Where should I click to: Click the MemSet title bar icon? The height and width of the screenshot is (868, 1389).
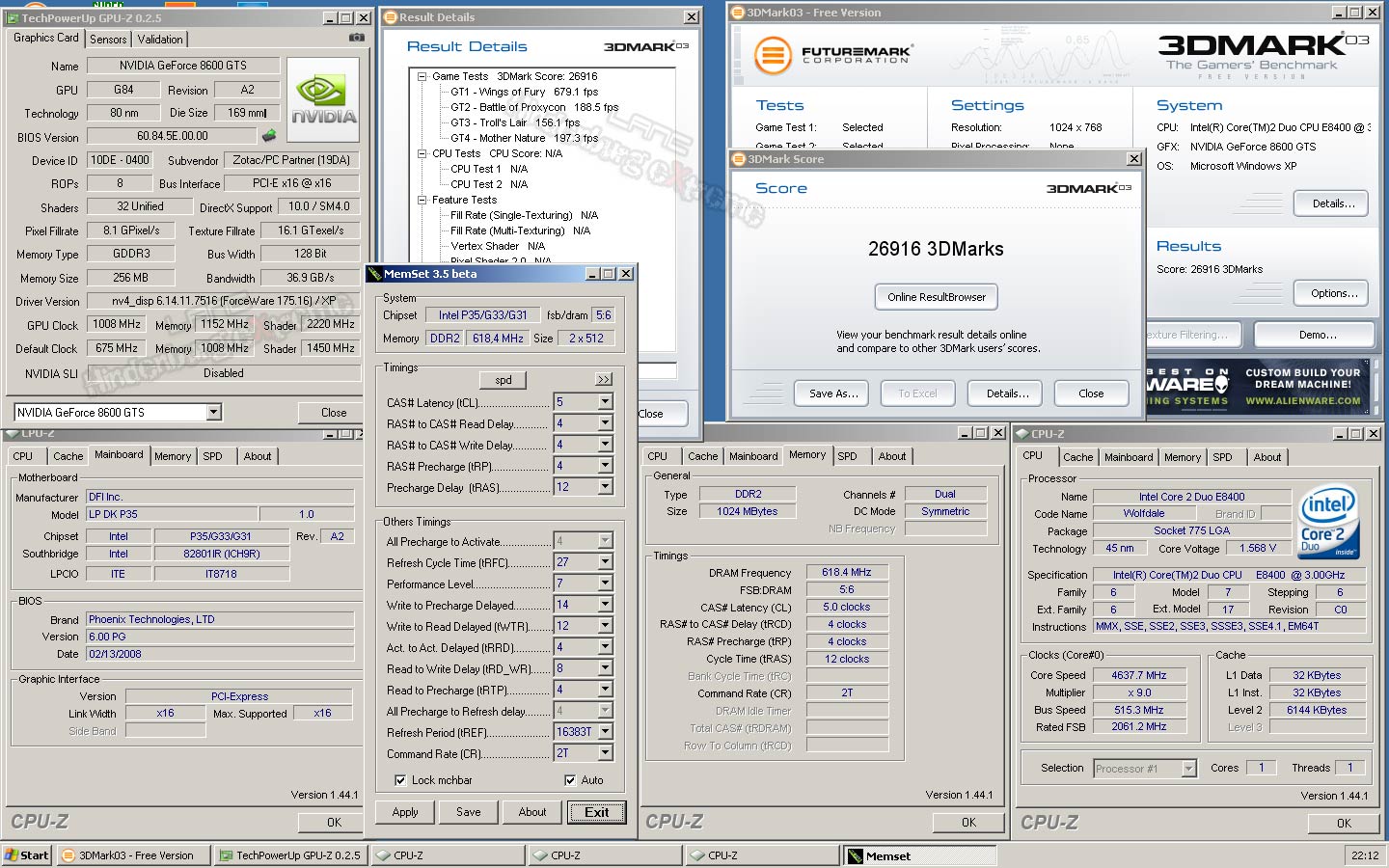(374, 274)
